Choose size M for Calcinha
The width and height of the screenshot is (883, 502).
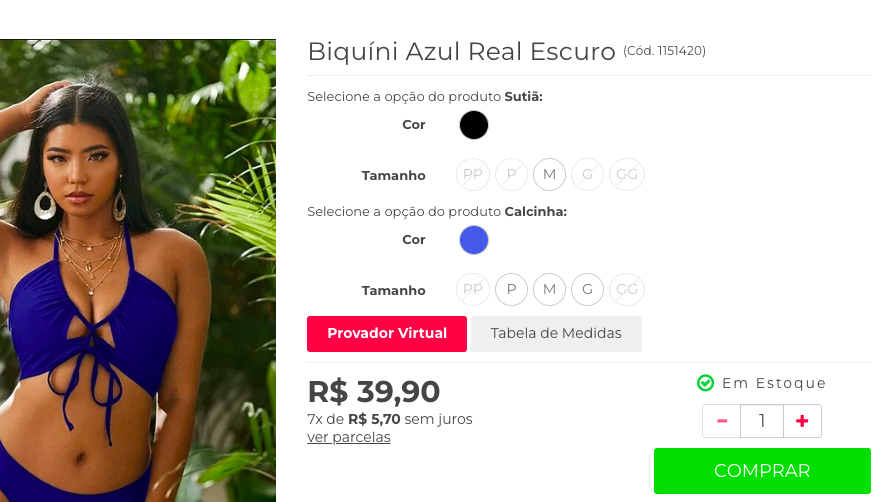[550, 290]
